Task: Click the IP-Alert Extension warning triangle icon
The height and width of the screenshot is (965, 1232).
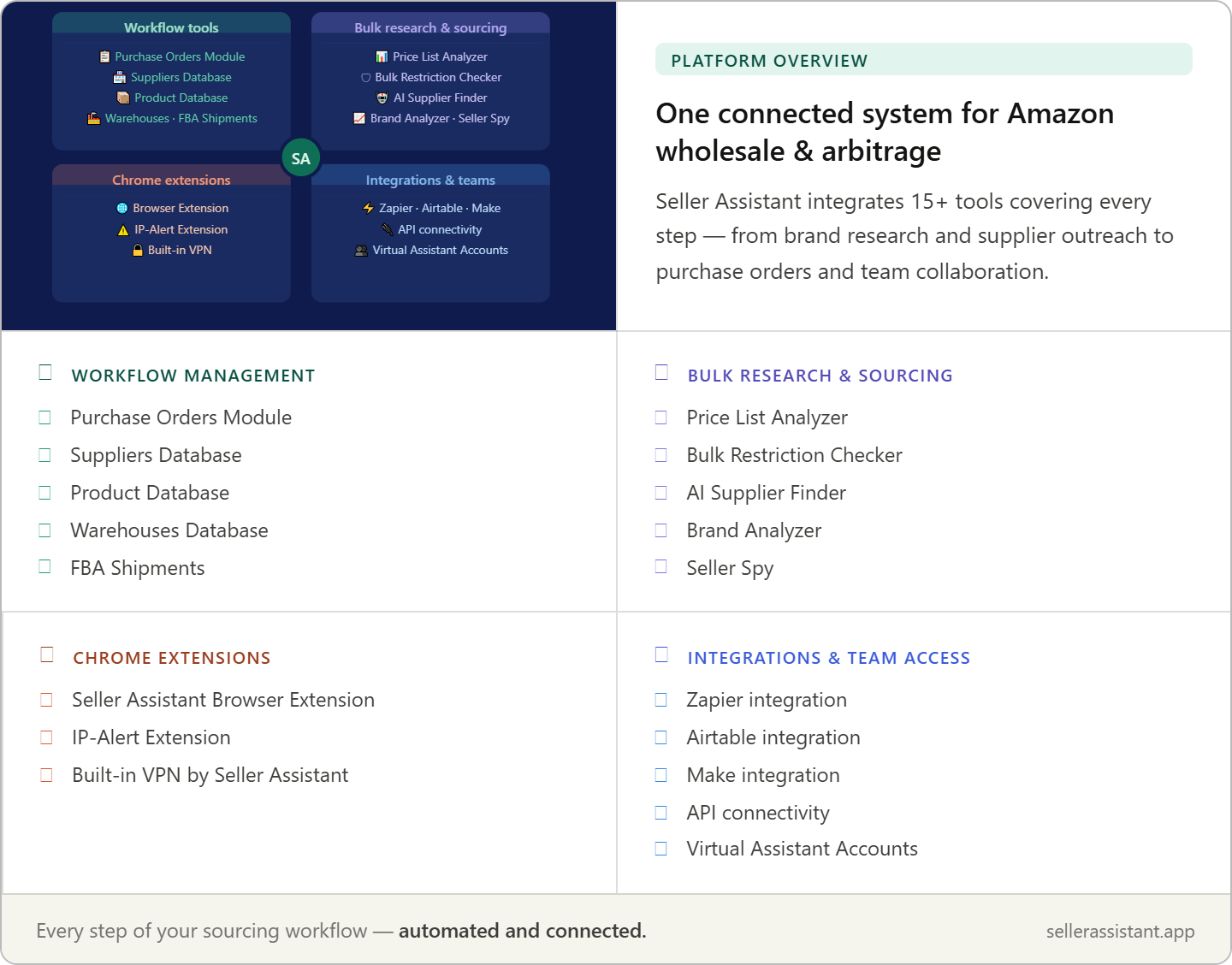Action: [123, 229]
